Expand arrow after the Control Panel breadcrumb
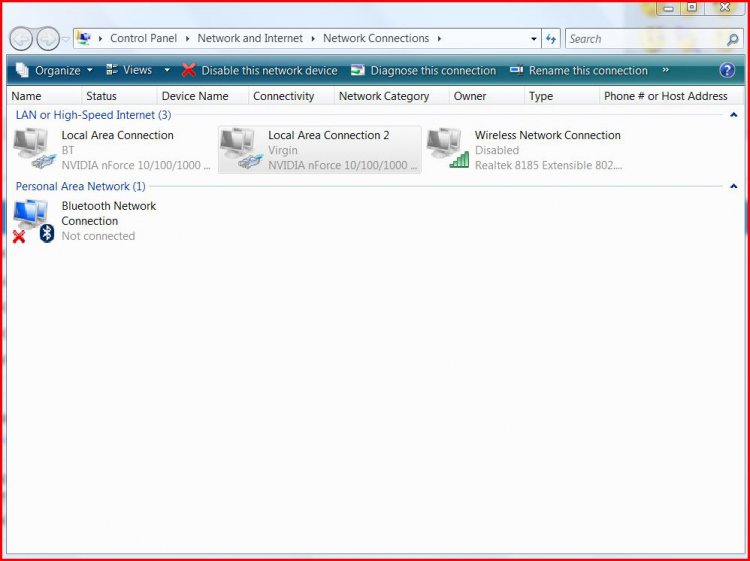The width and height of the screenshot is (750, 561). [188, 39]
